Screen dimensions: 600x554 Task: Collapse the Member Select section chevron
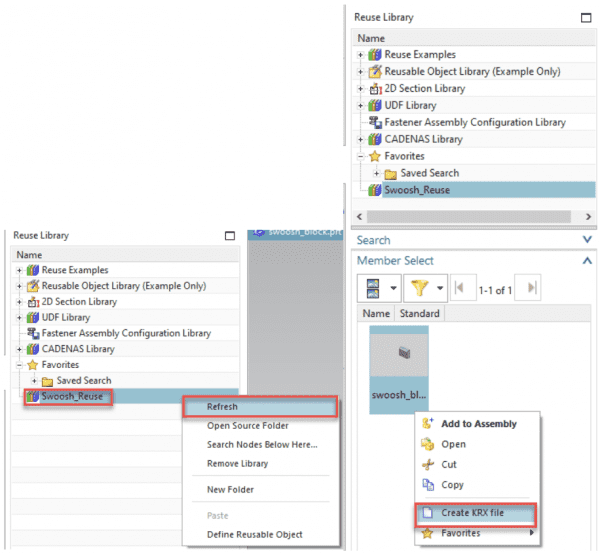pyautogui.click(x=587, y=261)
